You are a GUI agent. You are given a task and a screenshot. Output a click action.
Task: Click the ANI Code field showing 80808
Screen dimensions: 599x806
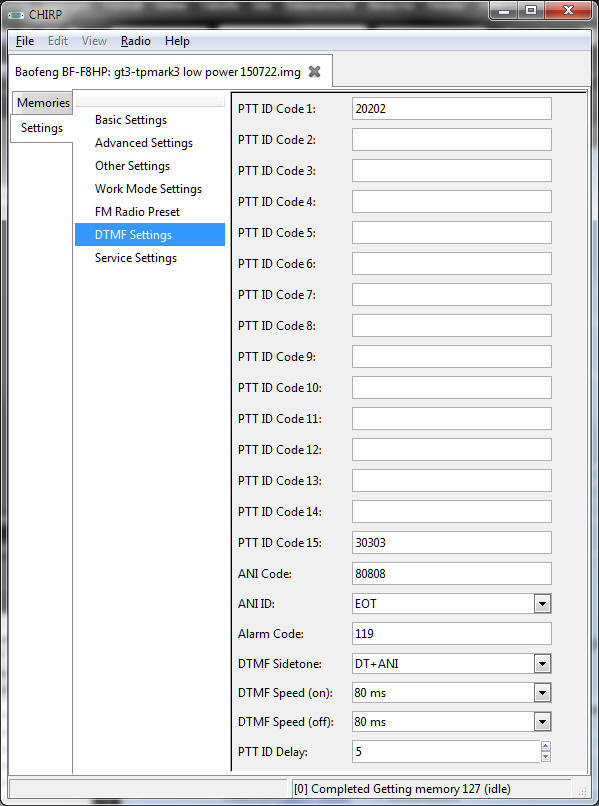tap(451, 574)
